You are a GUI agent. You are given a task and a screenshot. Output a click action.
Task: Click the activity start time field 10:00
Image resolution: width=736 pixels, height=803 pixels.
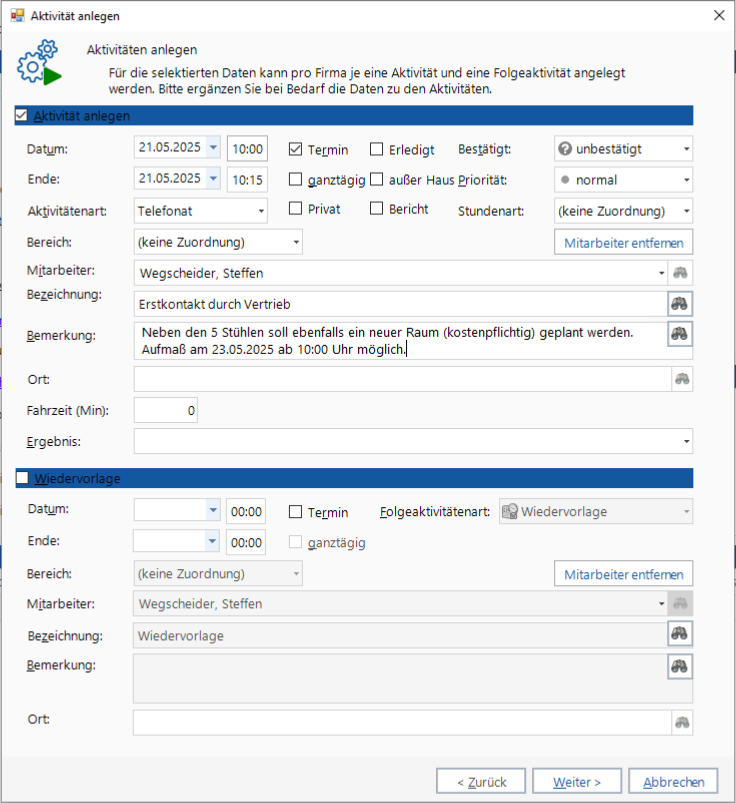247,149
